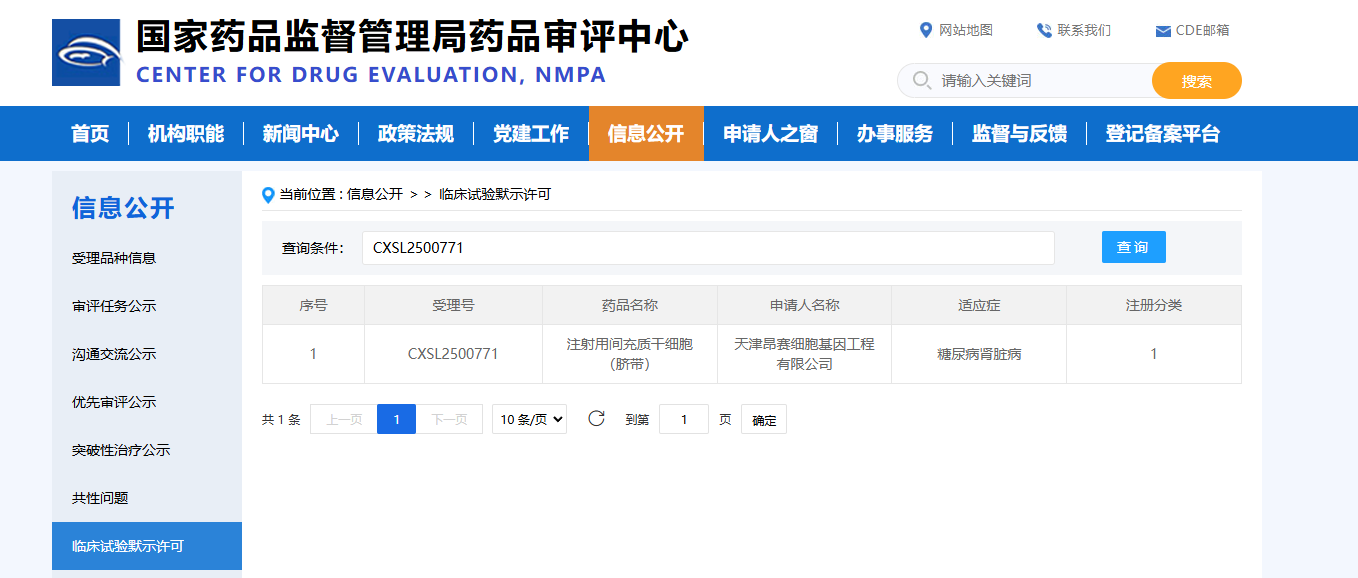This screenshot has height=578, width=1358.
Task: Select 首页 in the navigation bar
Action: click(89, 133)
